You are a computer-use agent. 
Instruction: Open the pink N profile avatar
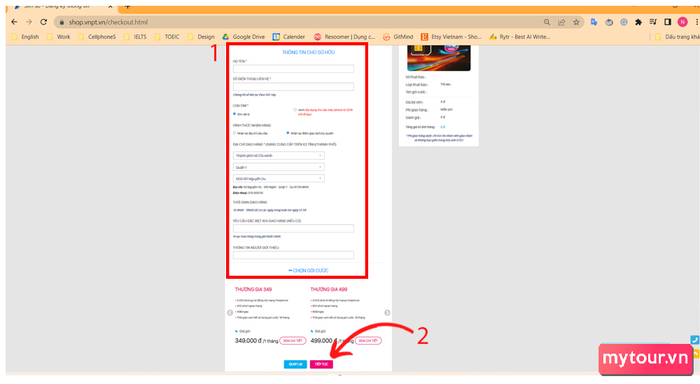[x=682, y=22]
